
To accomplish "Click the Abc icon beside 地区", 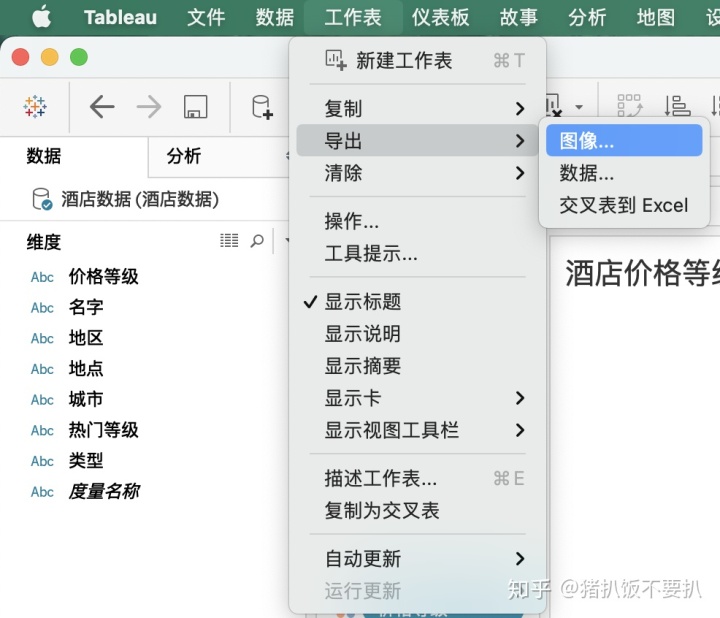I will pos(42,339).
